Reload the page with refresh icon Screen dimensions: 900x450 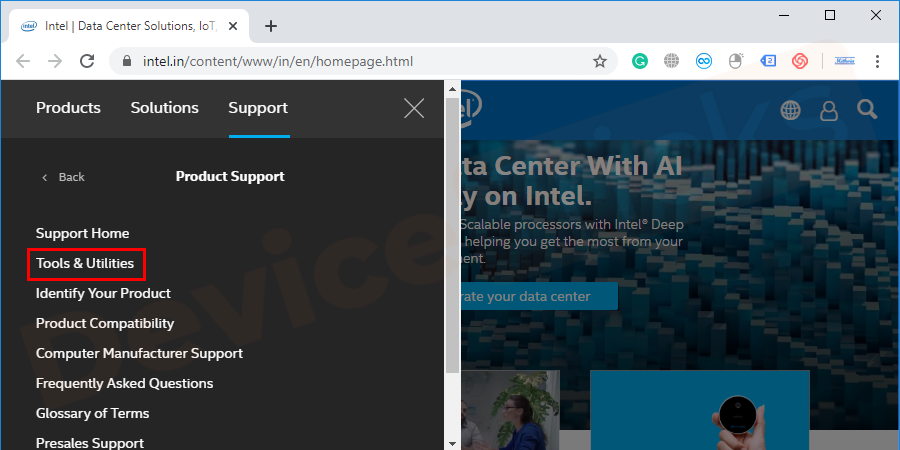point(87,61)
